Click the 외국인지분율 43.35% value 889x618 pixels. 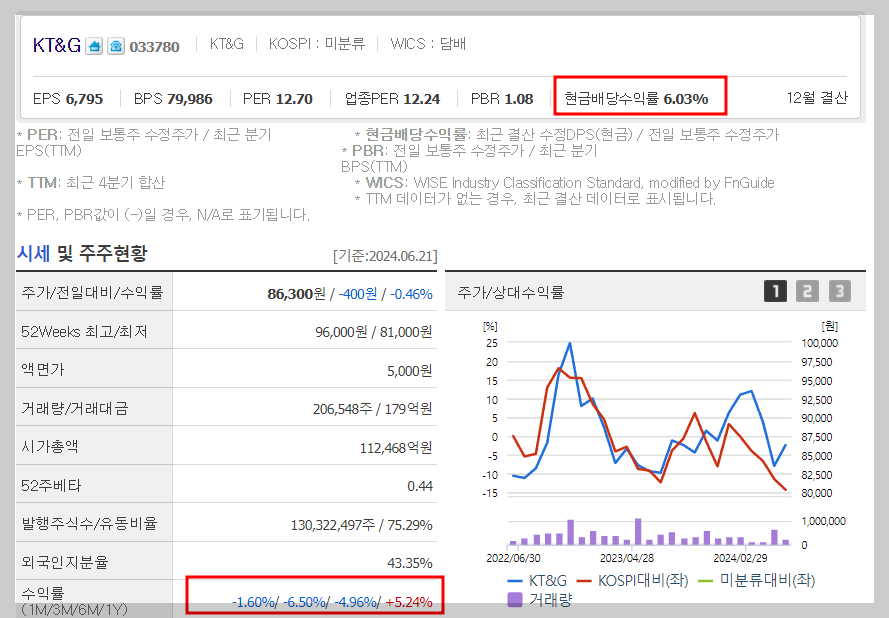click(410, 563)
